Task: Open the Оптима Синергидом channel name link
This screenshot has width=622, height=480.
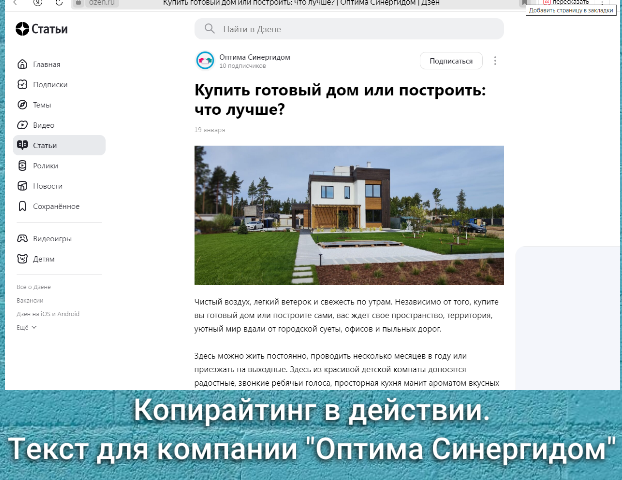Action: click(255, 57)
